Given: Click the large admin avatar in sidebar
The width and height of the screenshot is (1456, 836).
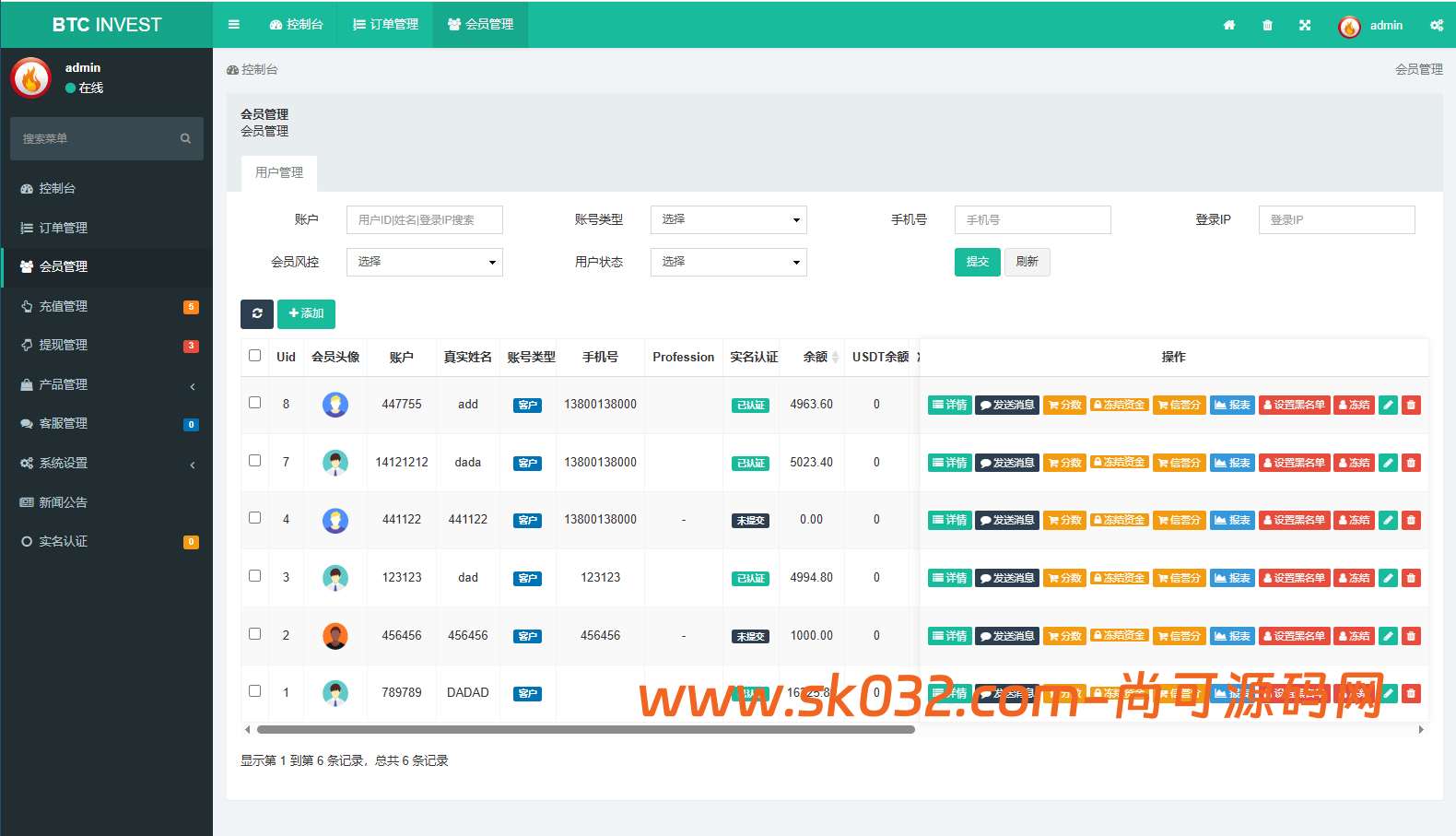Looking at the screenshot, I should (31, 78).
